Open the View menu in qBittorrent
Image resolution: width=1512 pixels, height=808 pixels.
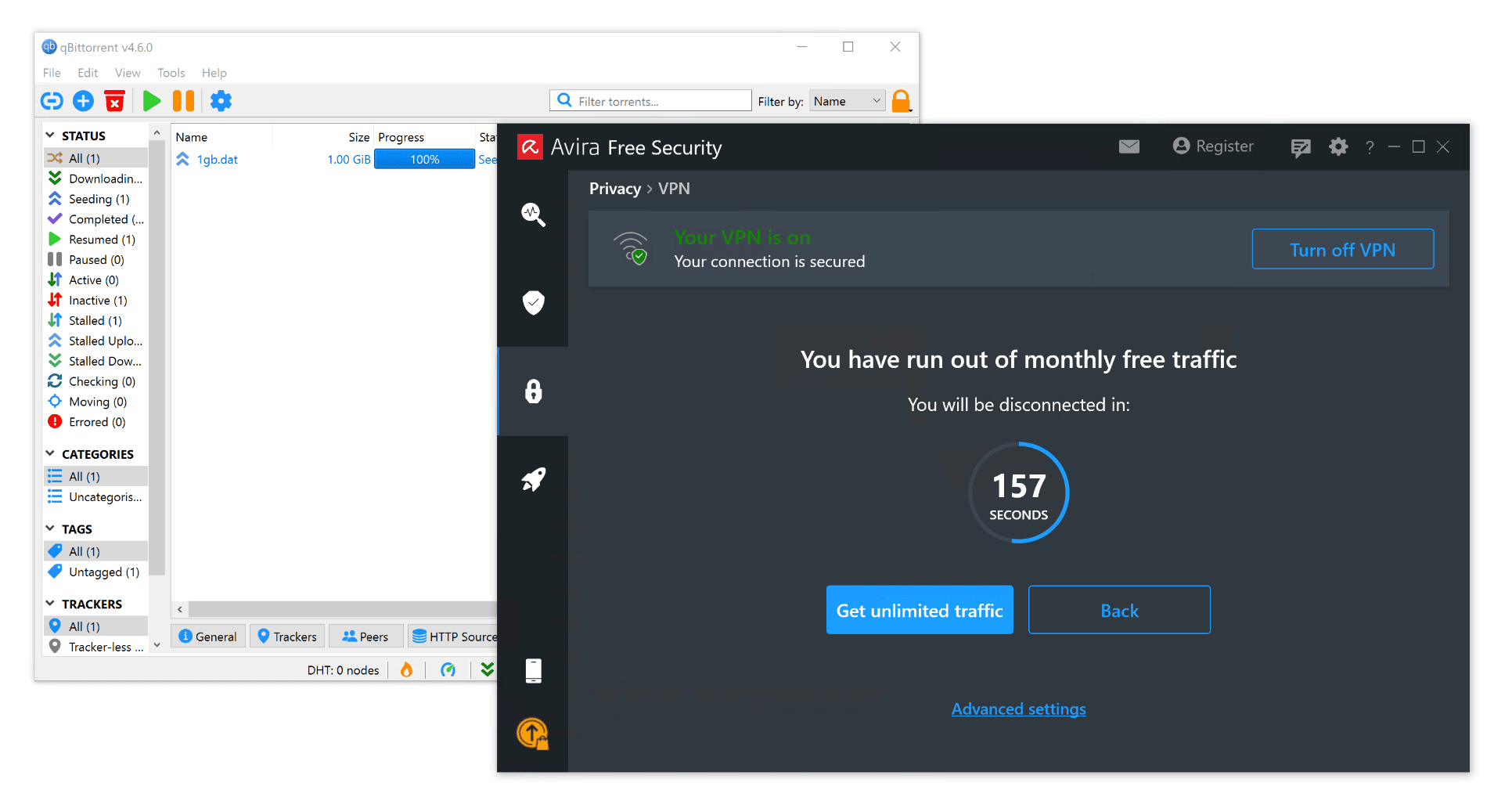click(128, 73)
